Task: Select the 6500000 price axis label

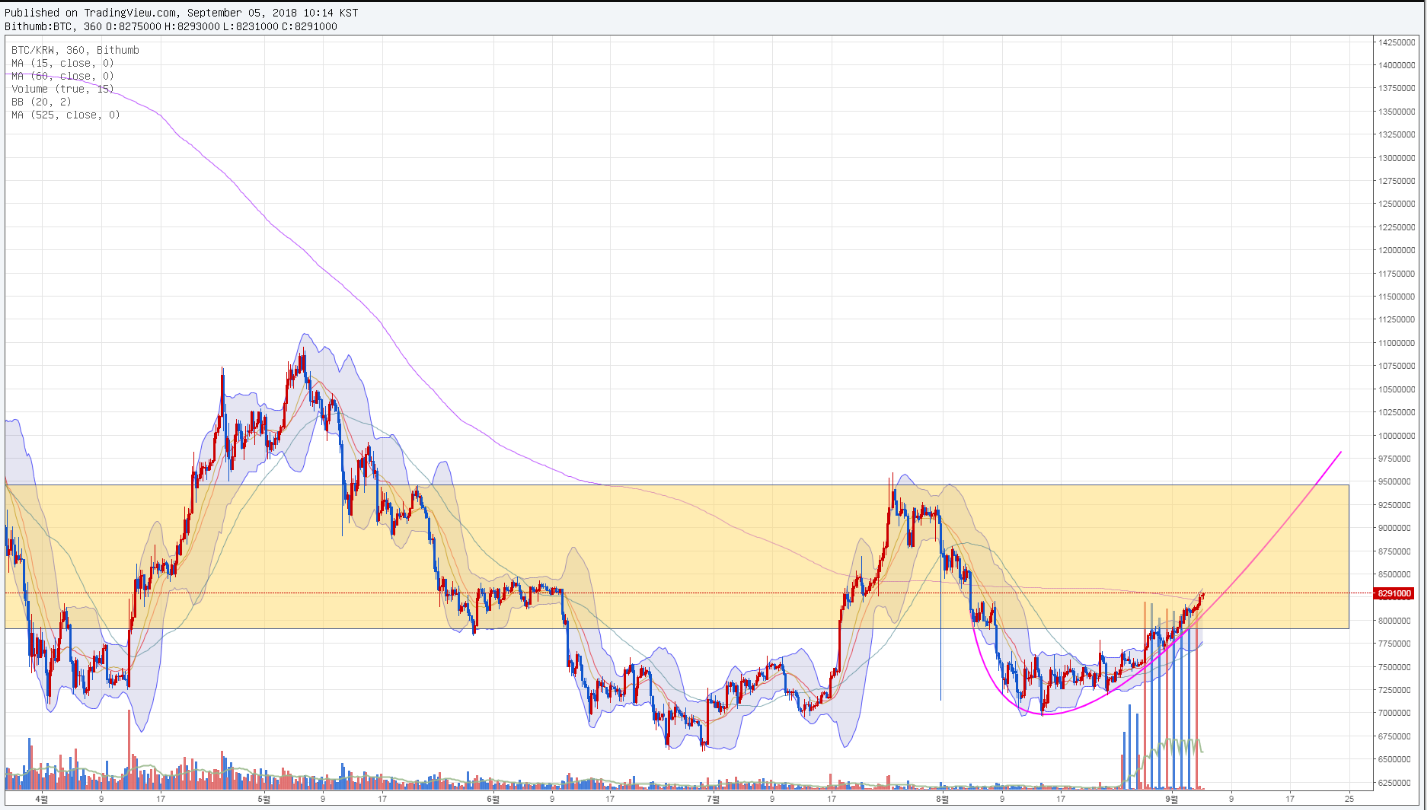Action: click(1397, 760)
